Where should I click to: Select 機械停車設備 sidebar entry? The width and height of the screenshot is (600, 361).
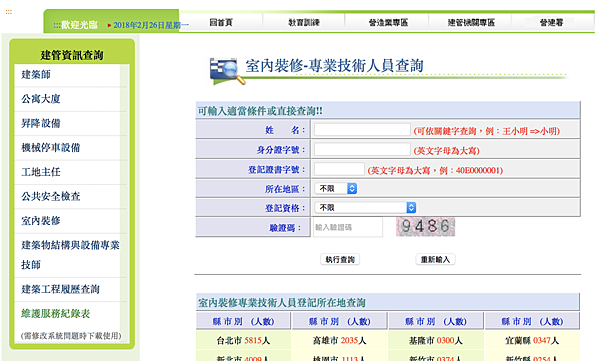pyautogui.click(x=51, y=148)
